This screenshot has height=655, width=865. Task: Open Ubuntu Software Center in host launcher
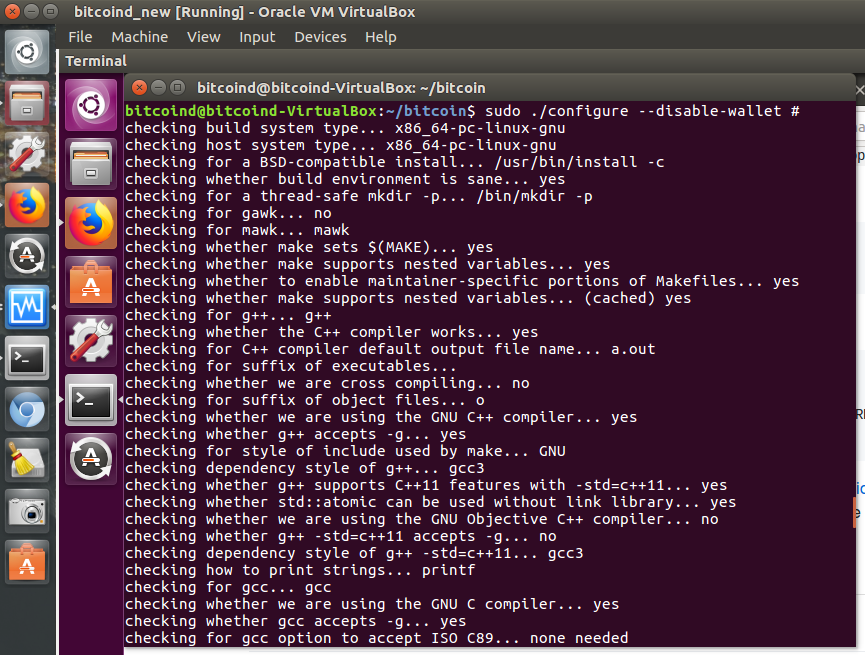coord(27,562)
